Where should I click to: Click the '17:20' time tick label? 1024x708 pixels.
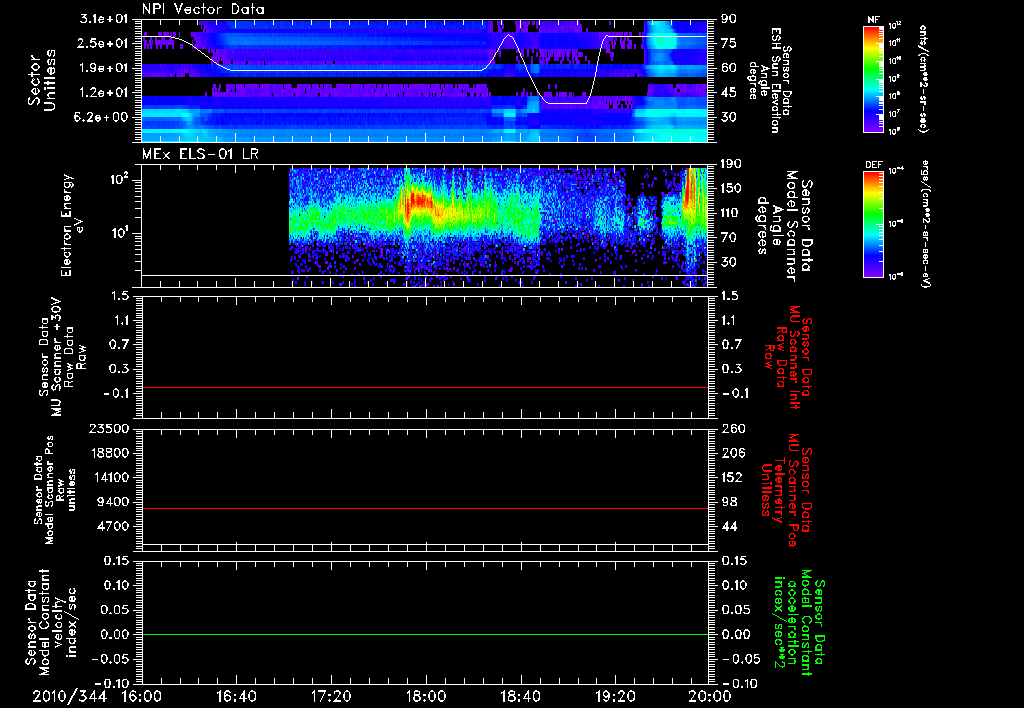[x=331, y=696]
